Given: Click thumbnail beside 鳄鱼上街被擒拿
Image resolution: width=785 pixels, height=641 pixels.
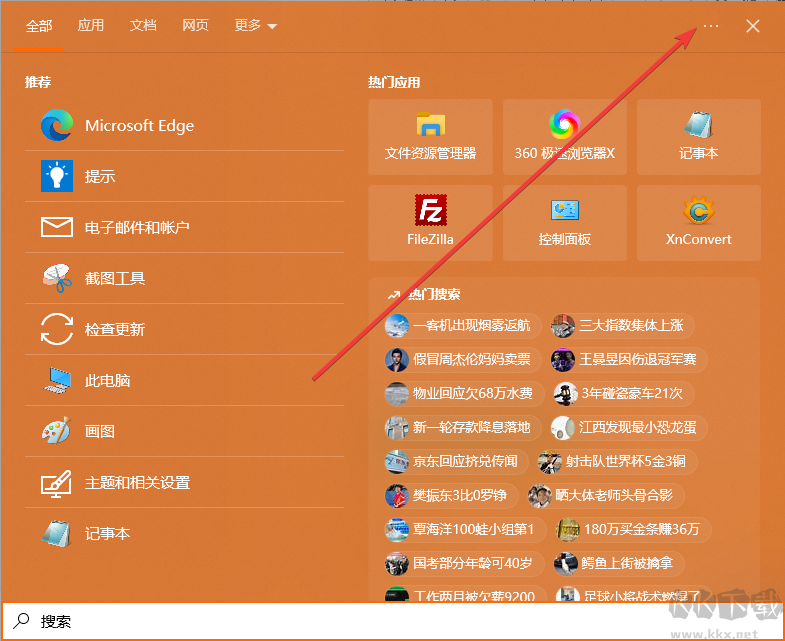Looking at the screenshot, I should (566, 564).
